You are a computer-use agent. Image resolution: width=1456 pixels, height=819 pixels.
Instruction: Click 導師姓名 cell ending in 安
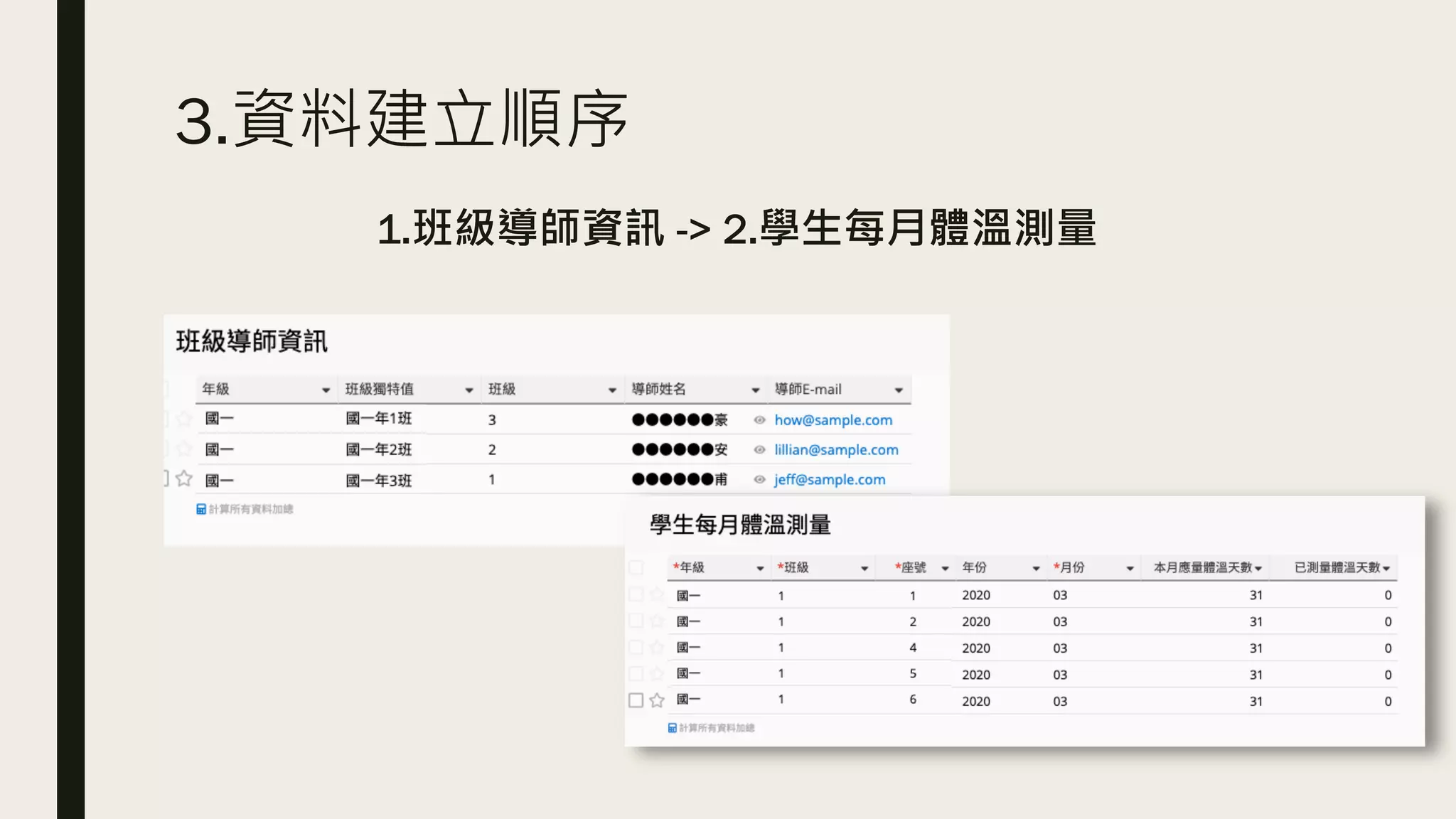pyautogui.click(x=680, y=450)
